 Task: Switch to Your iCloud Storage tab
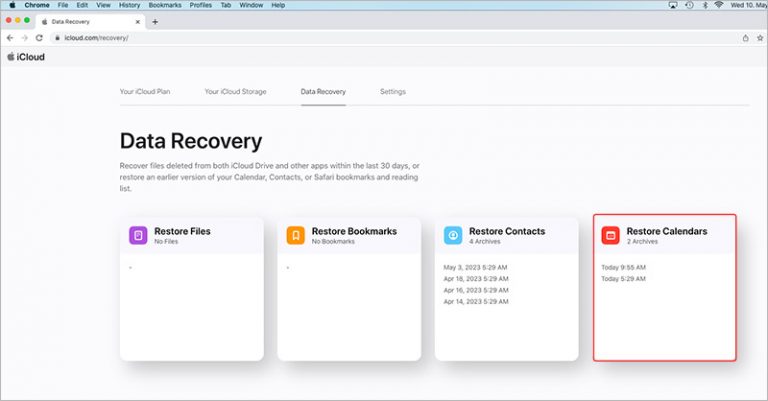(x=236, y=92)
